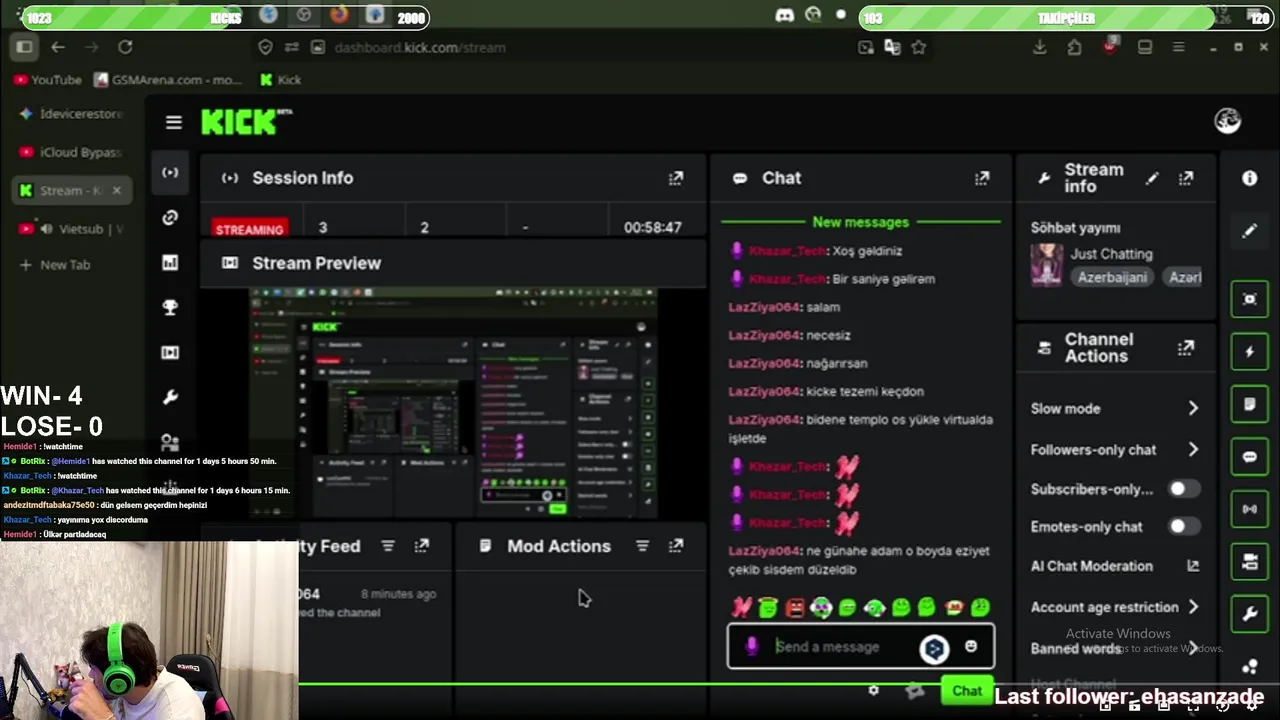Click the Channel Actions heading
Screen dimensions: 1280x720
point(1098,348)
